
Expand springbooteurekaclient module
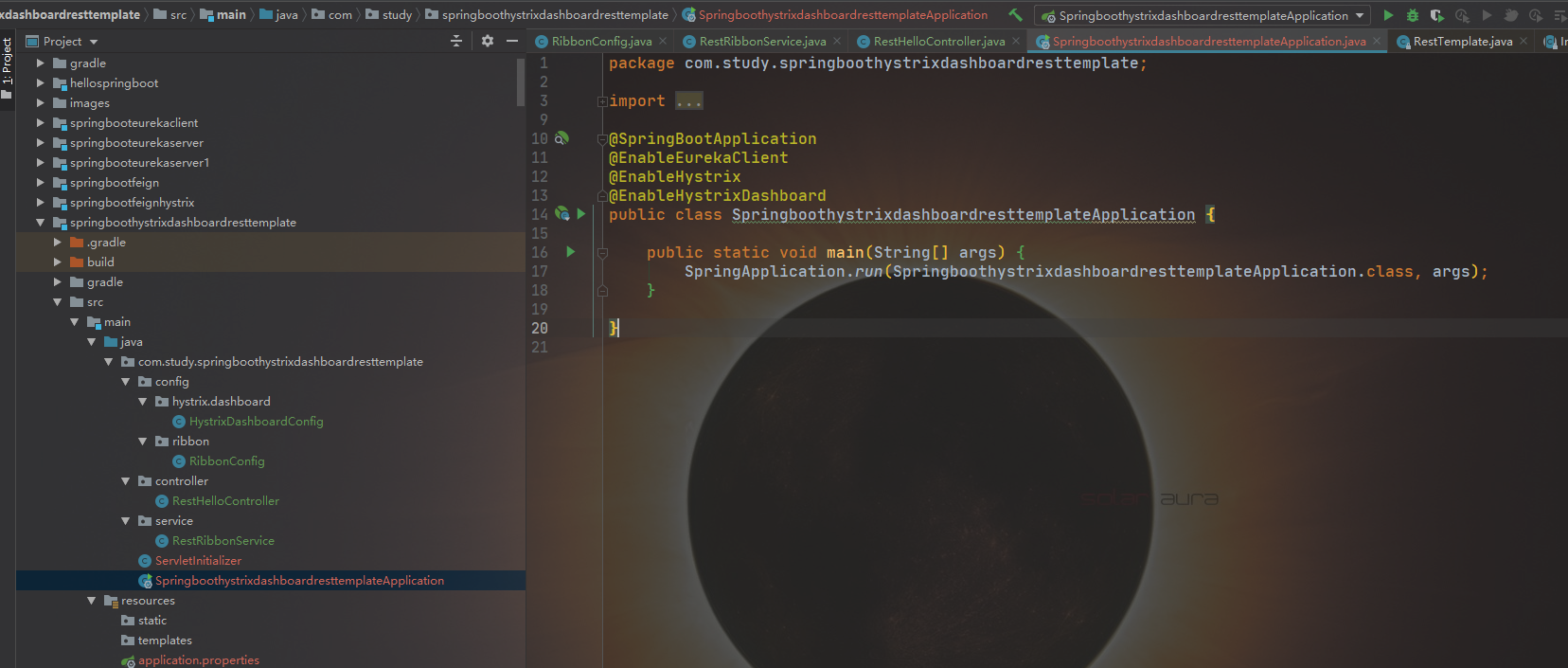(x=40, y=123)
